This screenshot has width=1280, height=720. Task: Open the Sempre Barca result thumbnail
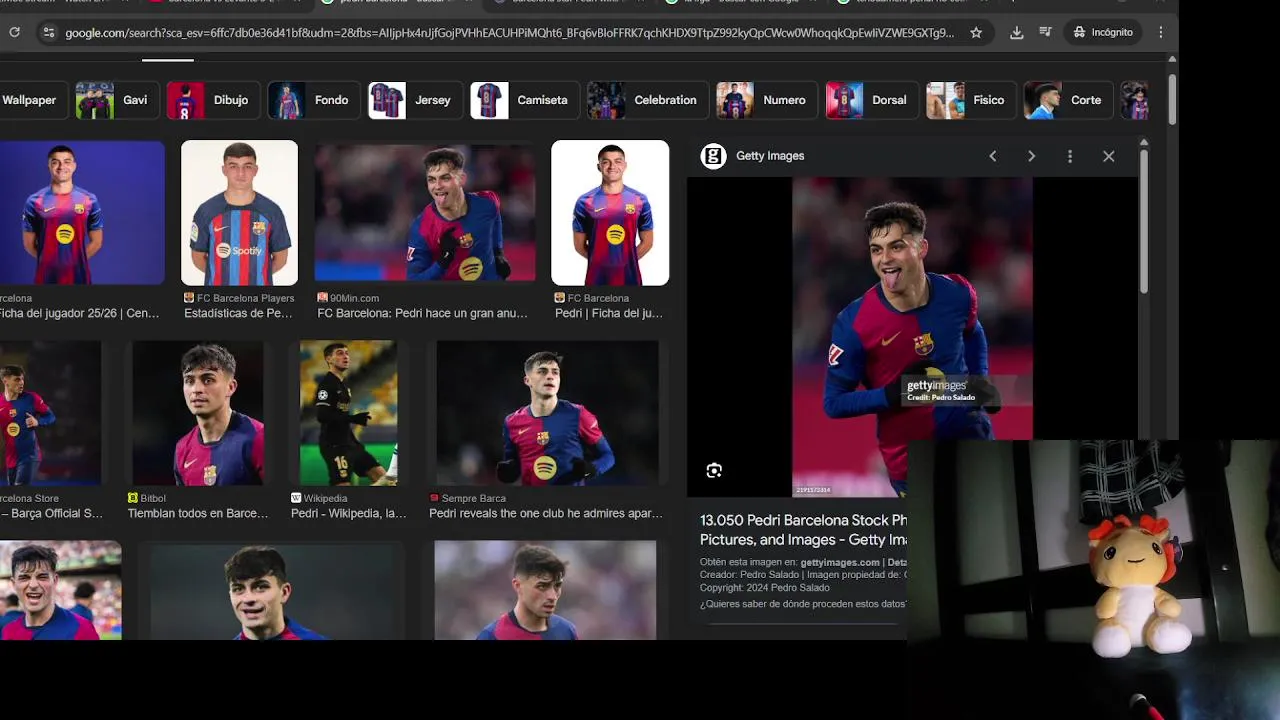(x=546, y=413)
